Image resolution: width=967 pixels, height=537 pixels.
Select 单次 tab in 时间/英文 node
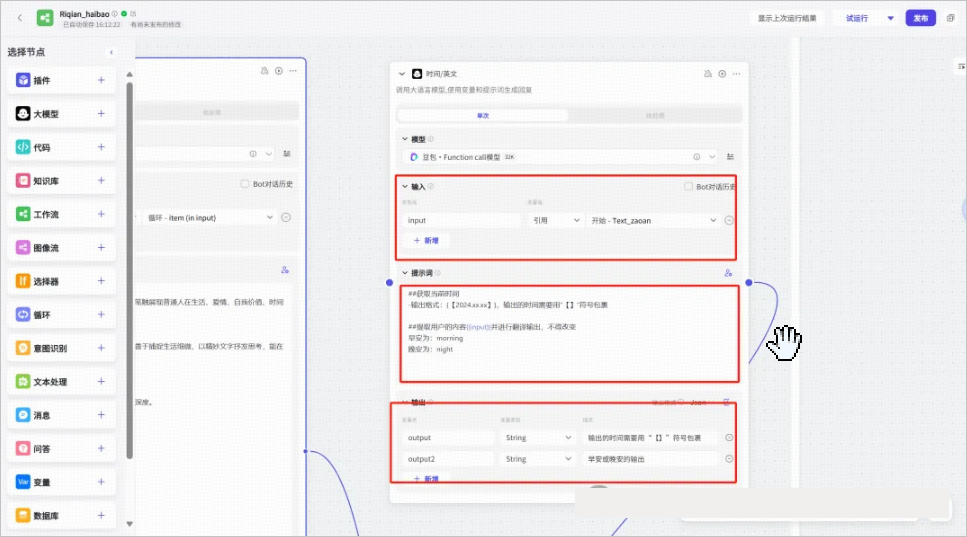coord(482,115)
